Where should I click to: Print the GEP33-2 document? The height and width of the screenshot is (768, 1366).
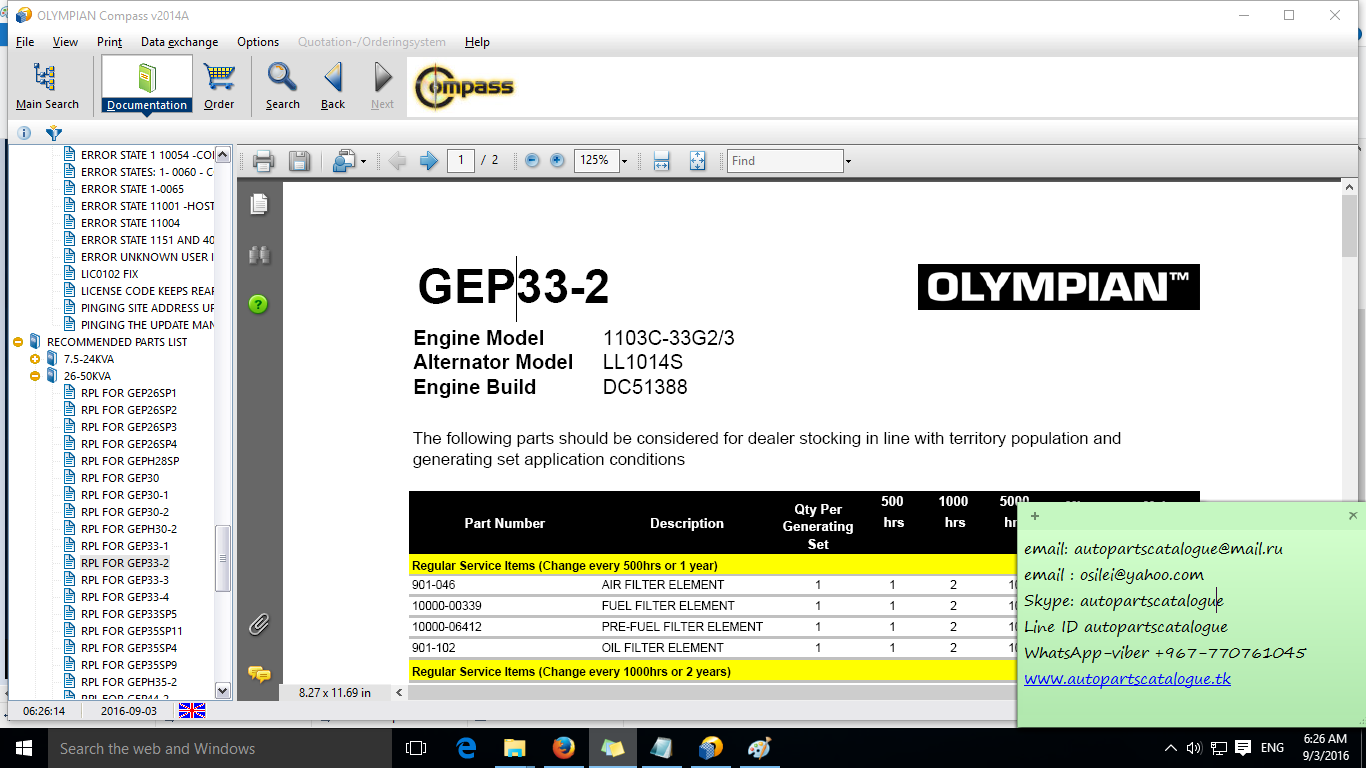click(x=262, y=160)
